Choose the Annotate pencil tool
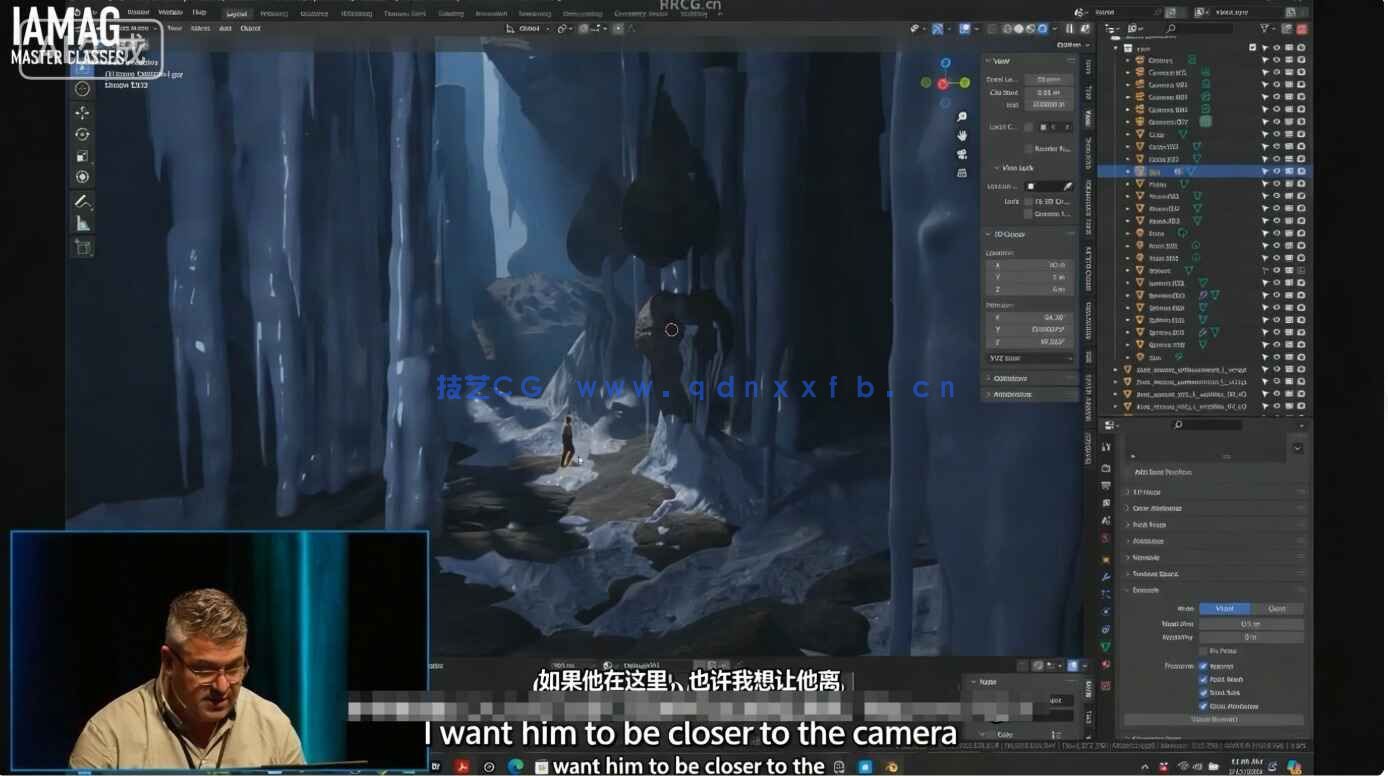This screenshot has width=1388, height=776. [x=82, y=201]
